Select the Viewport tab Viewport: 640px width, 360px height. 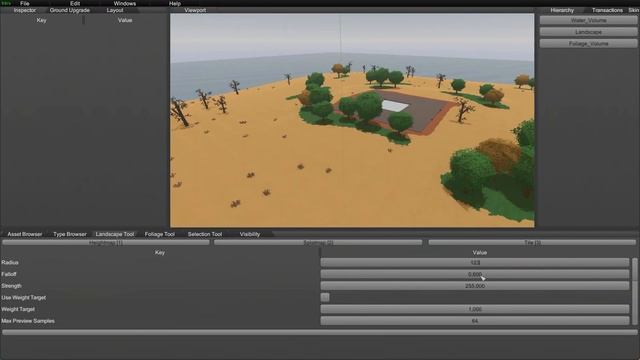(195, 10)
